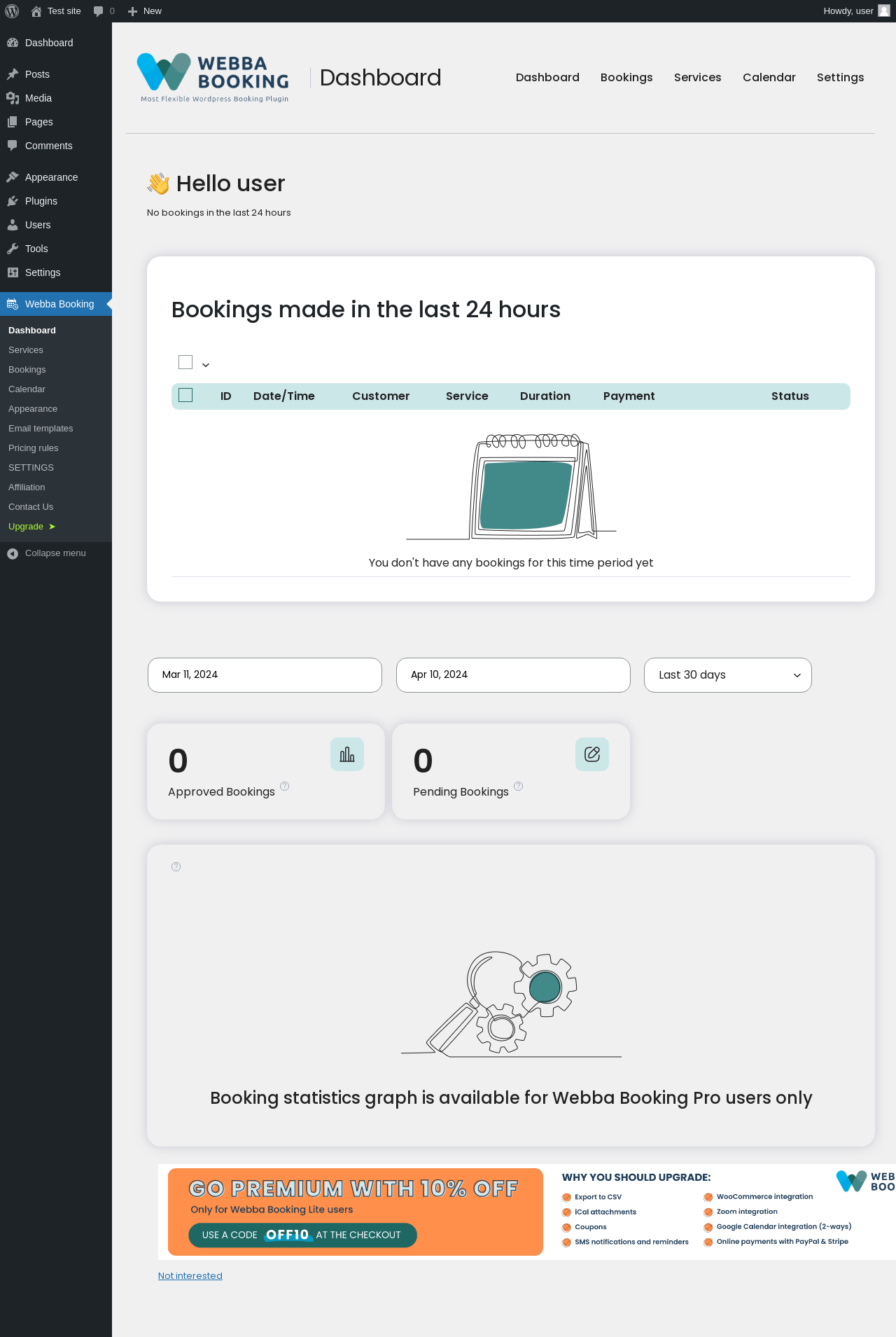Open the user avatar in Howdy bar
This screenshot has height=1337, width=896.
[x=884, y=11]
